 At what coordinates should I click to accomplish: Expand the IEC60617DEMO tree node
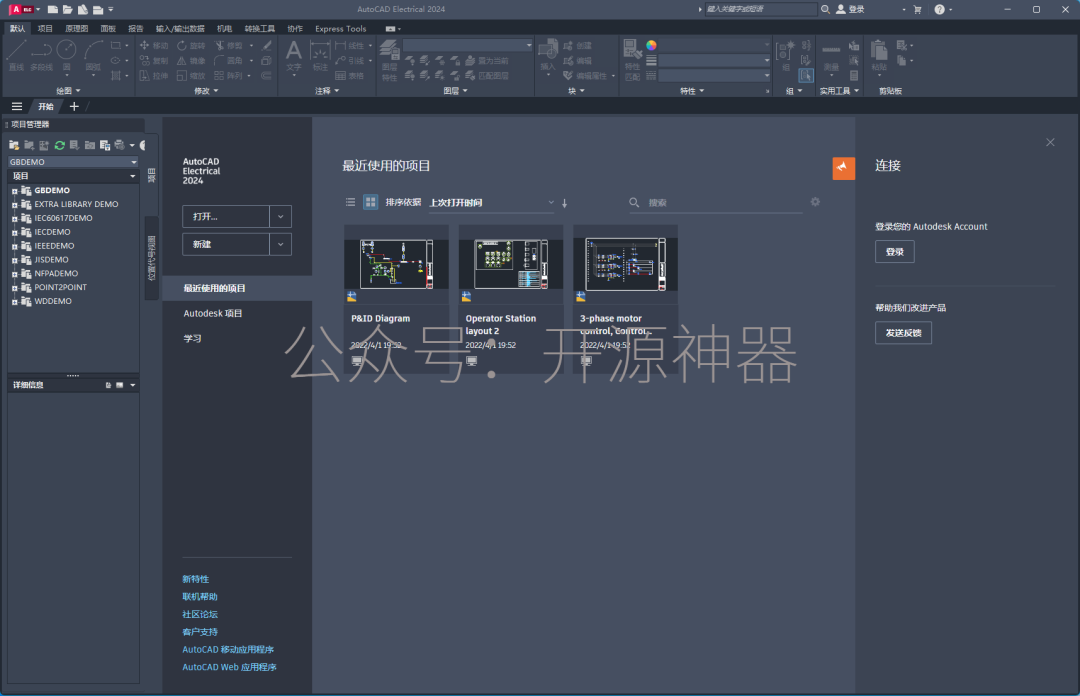pos(14,218)
